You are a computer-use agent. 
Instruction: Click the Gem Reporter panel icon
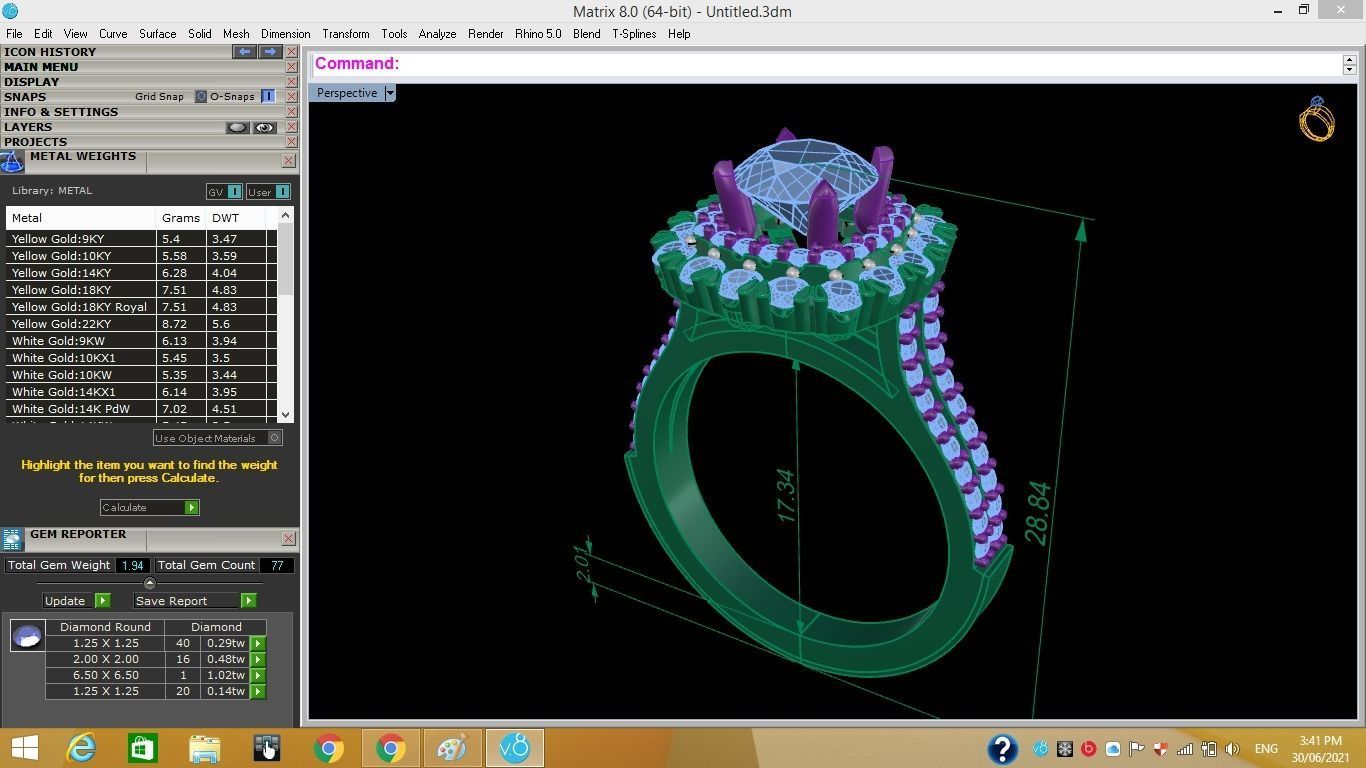tap(12, 540)
